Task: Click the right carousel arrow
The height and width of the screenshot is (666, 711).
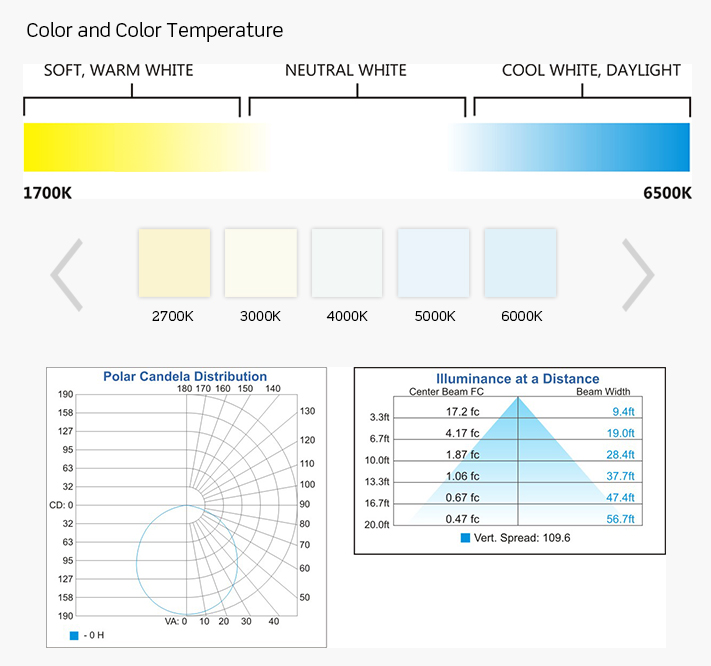Action: (x=638, y=274)
